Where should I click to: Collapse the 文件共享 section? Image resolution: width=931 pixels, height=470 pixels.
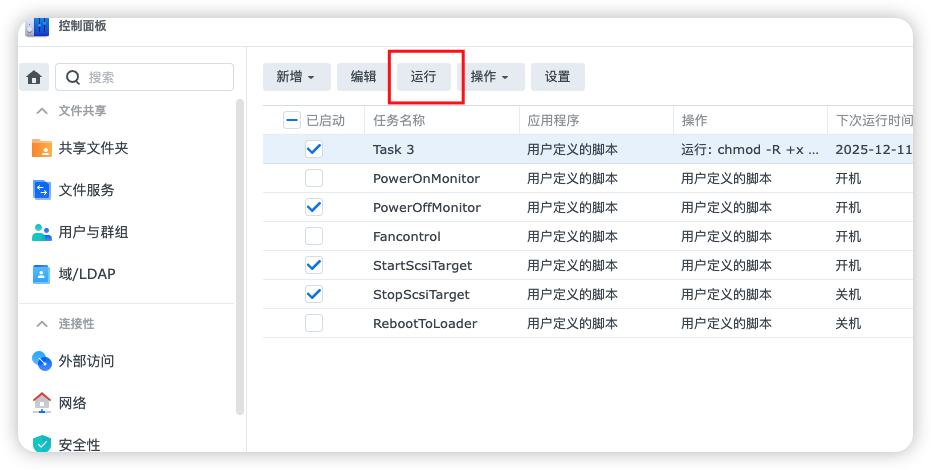(x=42, y=110)
